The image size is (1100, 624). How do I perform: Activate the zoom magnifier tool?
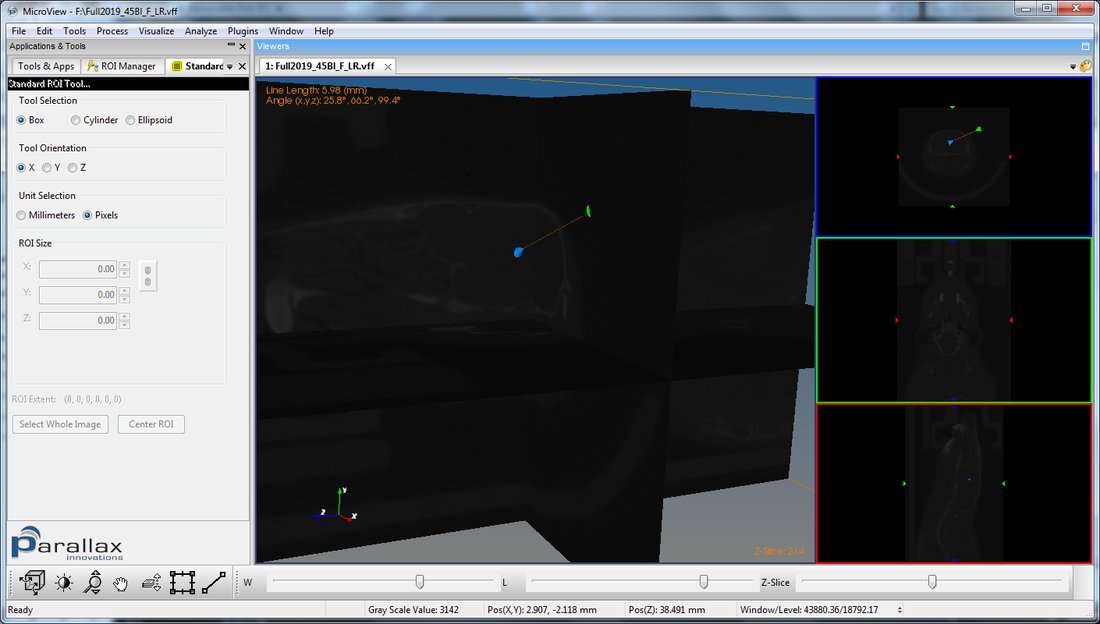click(93, 582)
